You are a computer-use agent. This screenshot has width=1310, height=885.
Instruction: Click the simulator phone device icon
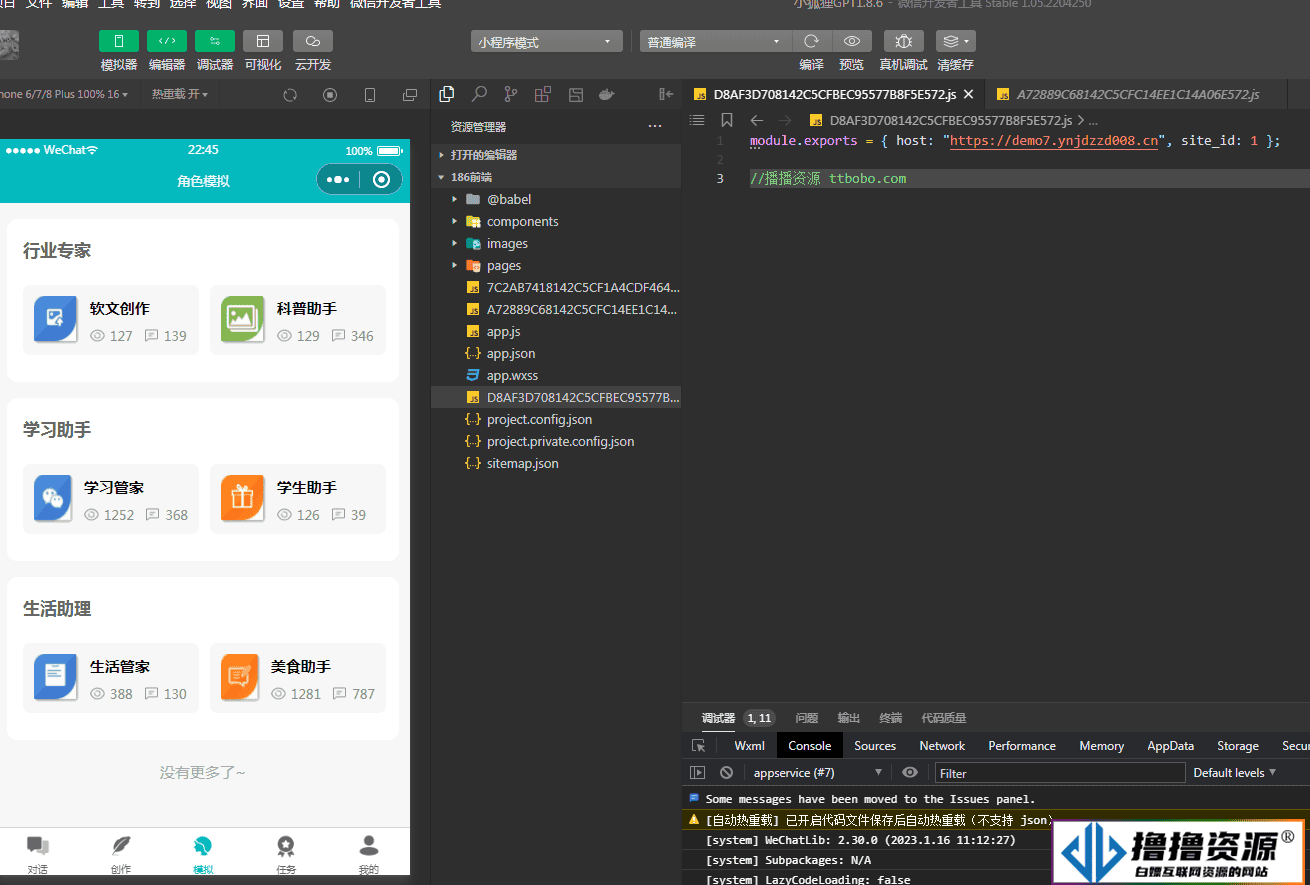[370, 95]
